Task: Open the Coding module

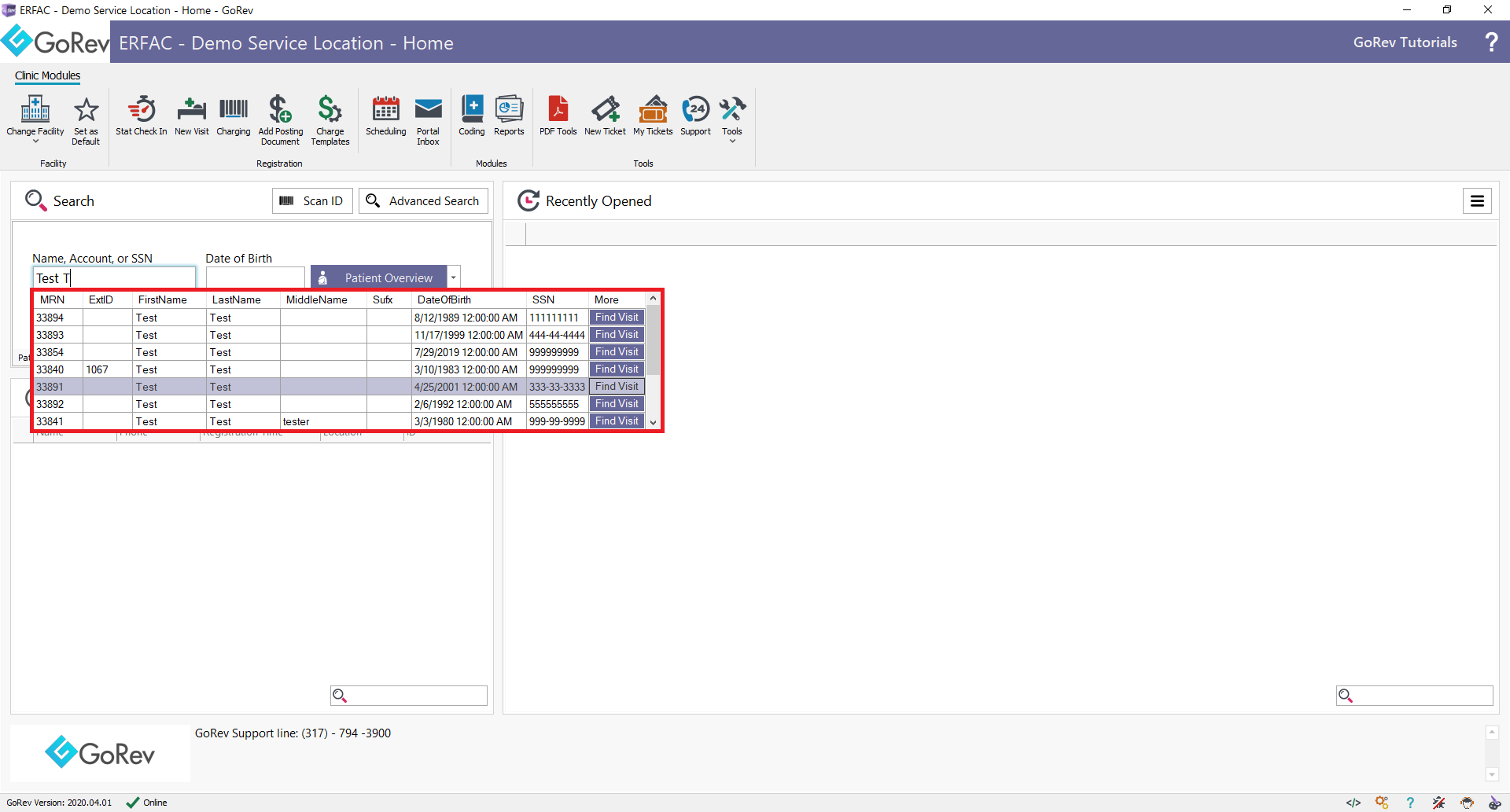Action: 472,116
